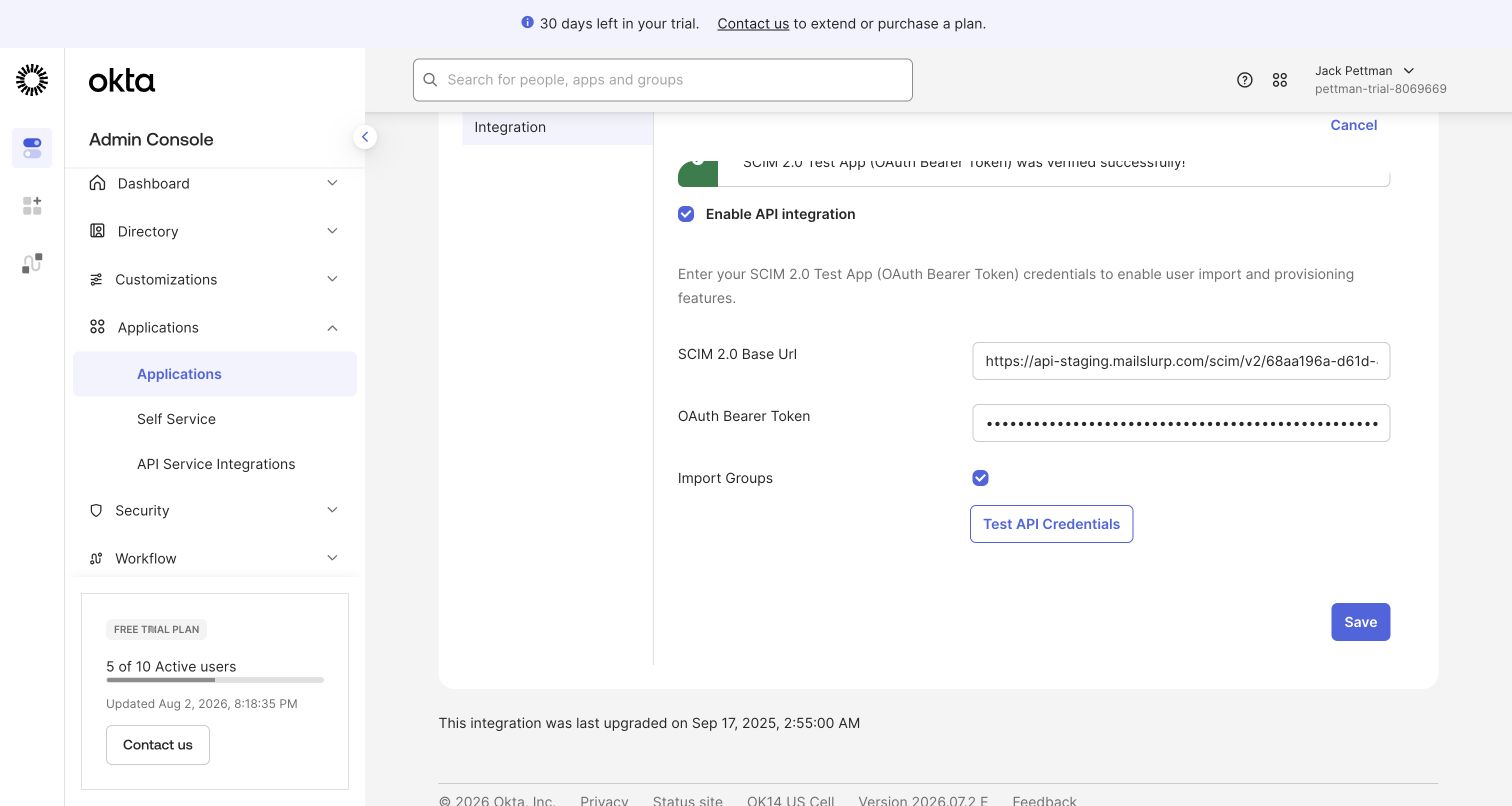Click the active users progress bar

[215, 680]
